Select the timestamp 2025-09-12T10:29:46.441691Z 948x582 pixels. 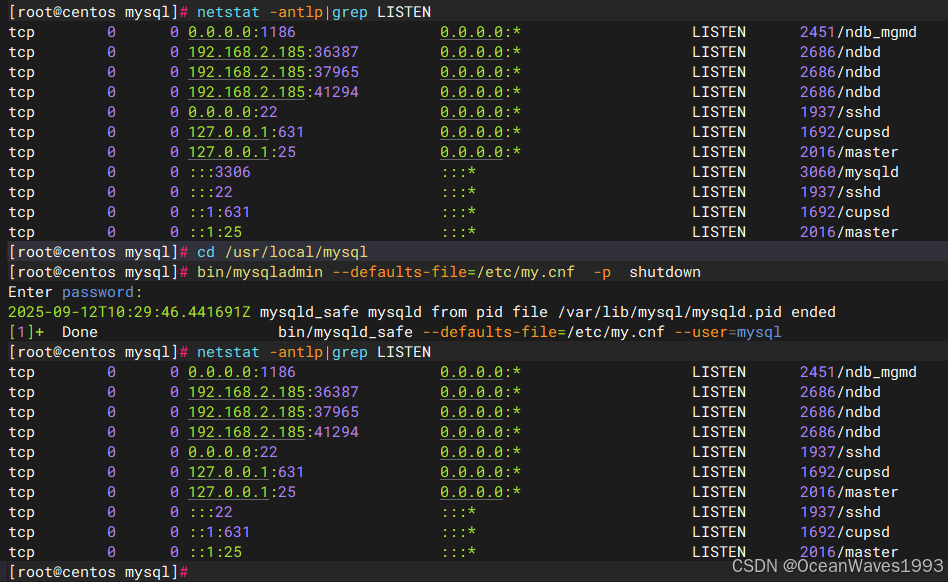129,312
